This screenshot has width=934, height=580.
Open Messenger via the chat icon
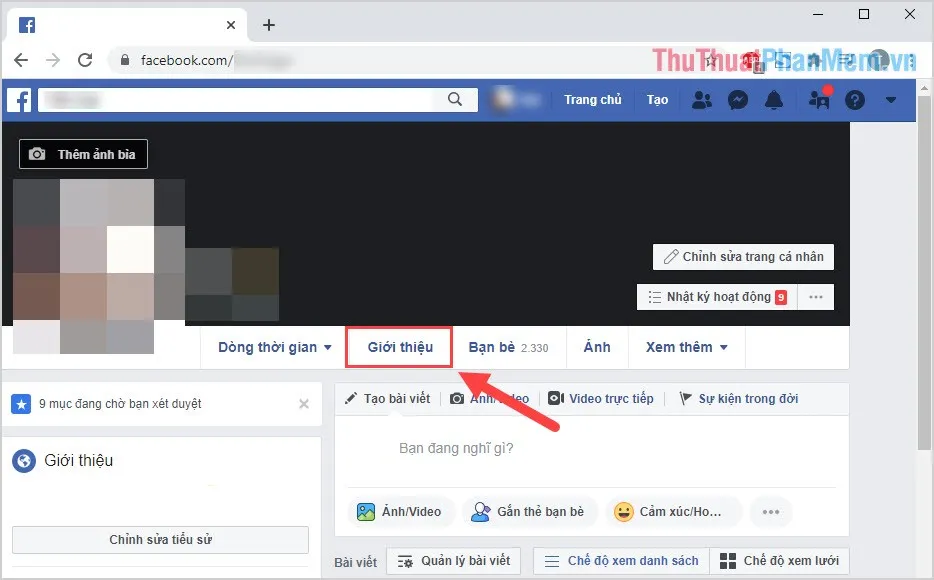coord(738,100)
